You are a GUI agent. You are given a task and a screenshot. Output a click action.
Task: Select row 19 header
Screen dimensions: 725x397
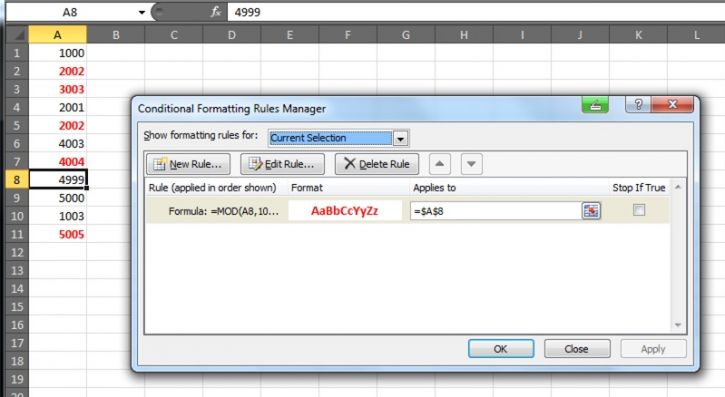17,379
